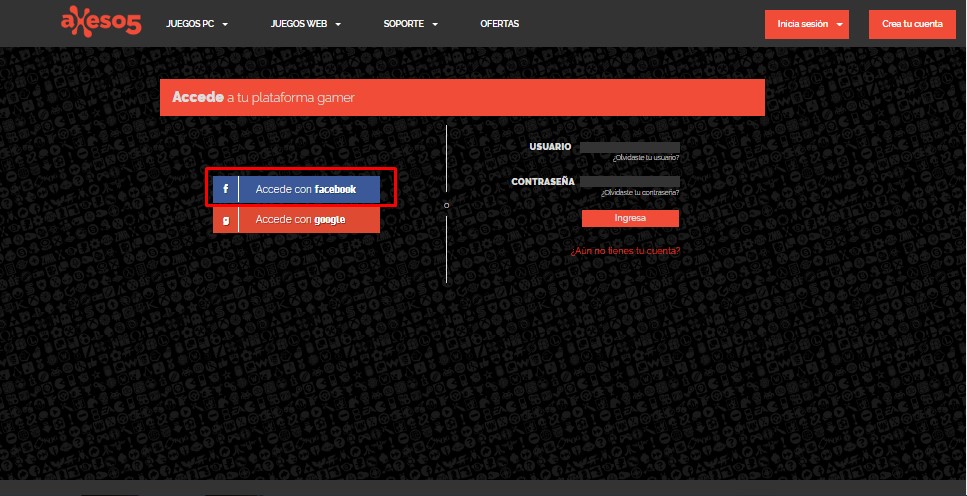Click the Google 'g' icon
This screenshot has width=967, height=496.
pyautogui.click(x=226, y=220)
